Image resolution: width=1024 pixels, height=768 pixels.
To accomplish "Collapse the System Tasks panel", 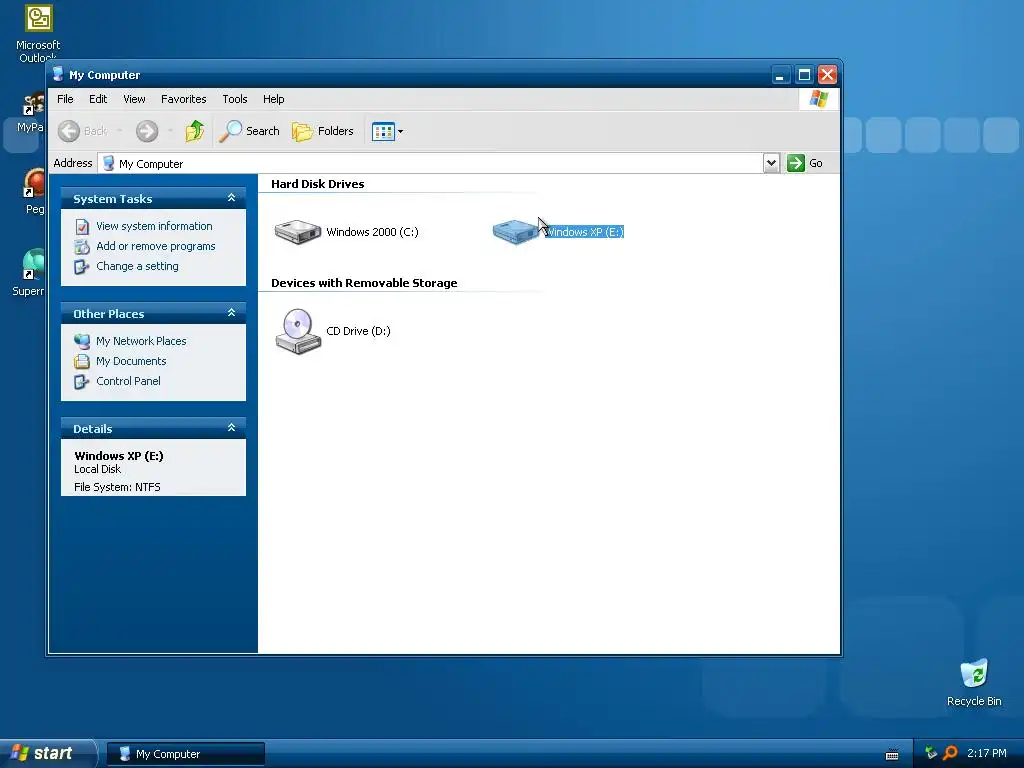I will (x=231, y=198).
